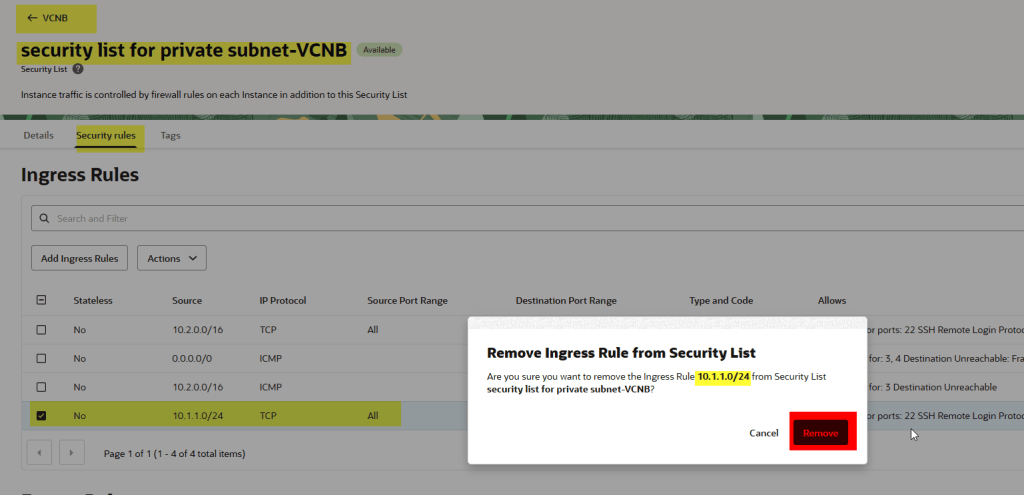Switch to the Security rules tab
This screenshot has height=495, width=1024.
(x=106, y=136)
